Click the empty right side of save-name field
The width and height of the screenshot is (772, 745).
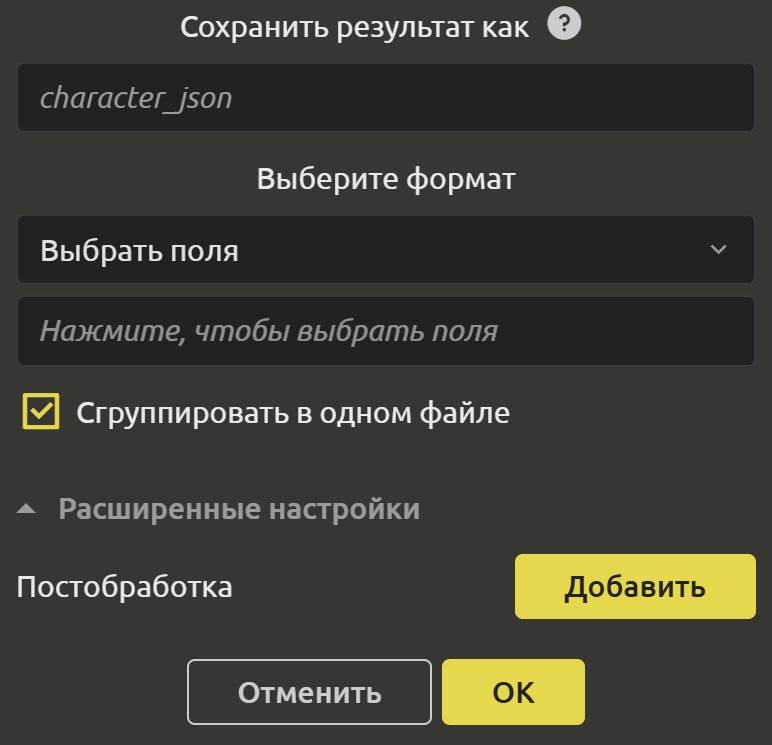[600, 98]
